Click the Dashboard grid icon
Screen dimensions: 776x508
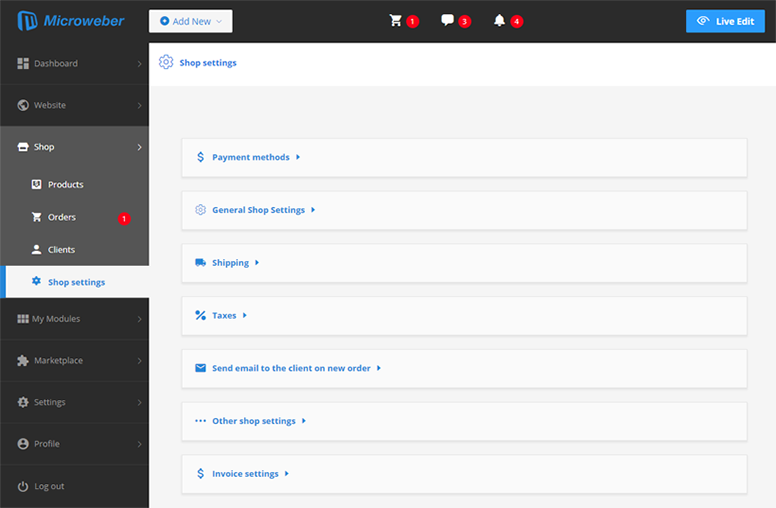[x=23, y=63]
